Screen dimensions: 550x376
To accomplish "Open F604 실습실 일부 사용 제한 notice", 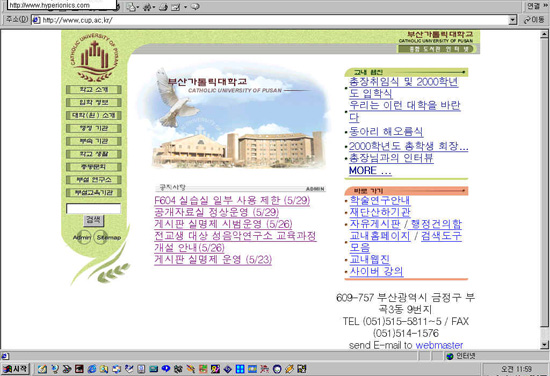I will [232, 200].
